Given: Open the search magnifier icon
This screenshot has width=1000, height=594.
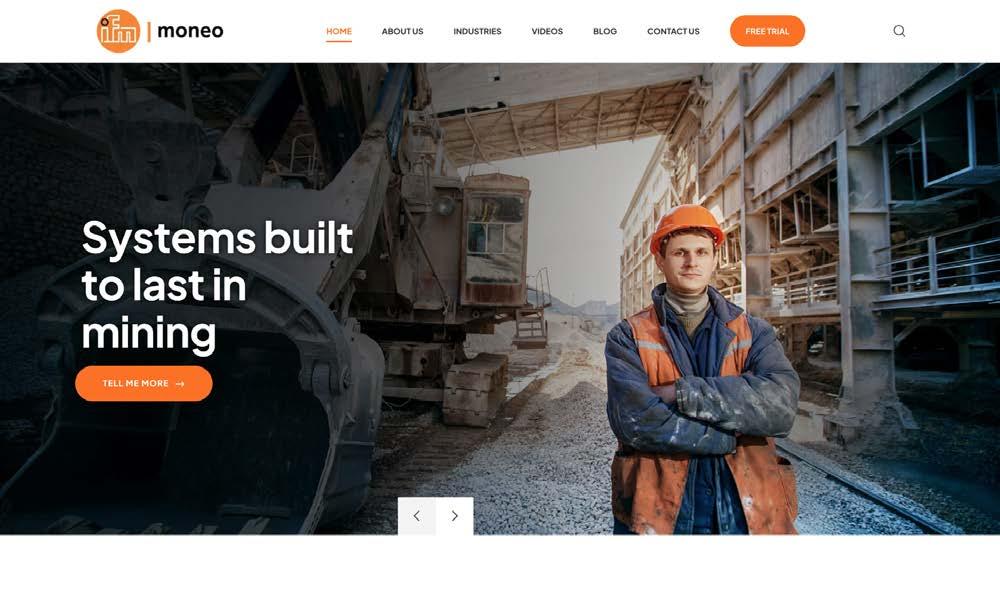Looking at the screenshot, I should coord(899,31).
